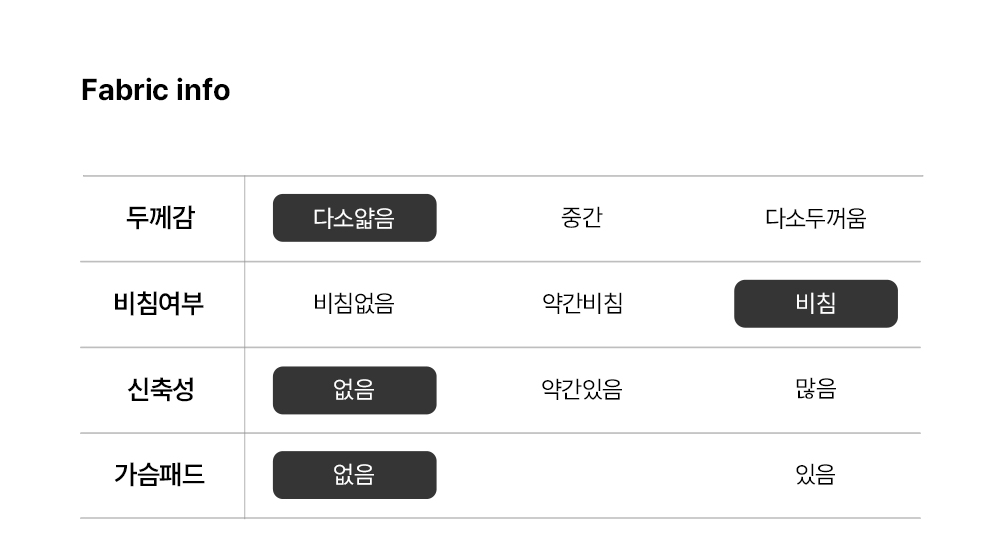Image resolution: width=1000 pixels, height=550 pixels.
Task: Select the 약간비침 option
Action: (x=581, y=304)
